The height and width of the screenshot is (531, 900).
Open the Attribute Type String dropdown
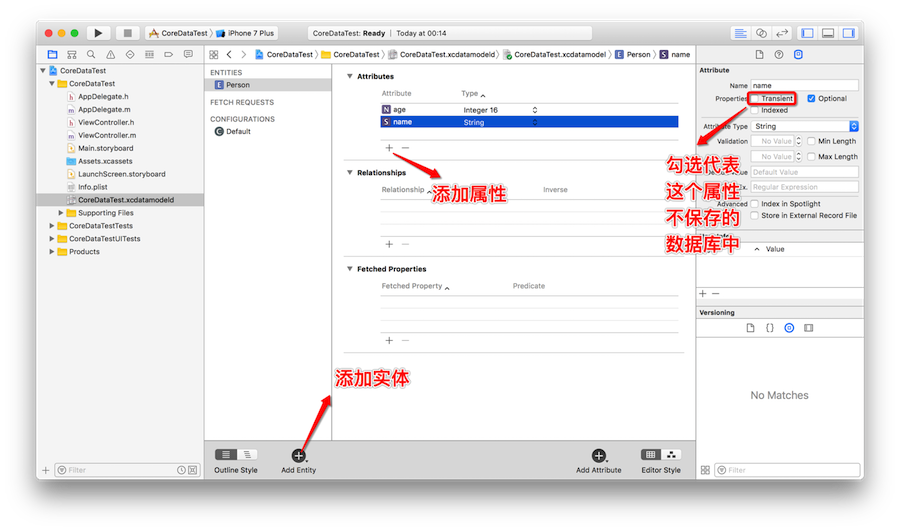click(805, 126)
